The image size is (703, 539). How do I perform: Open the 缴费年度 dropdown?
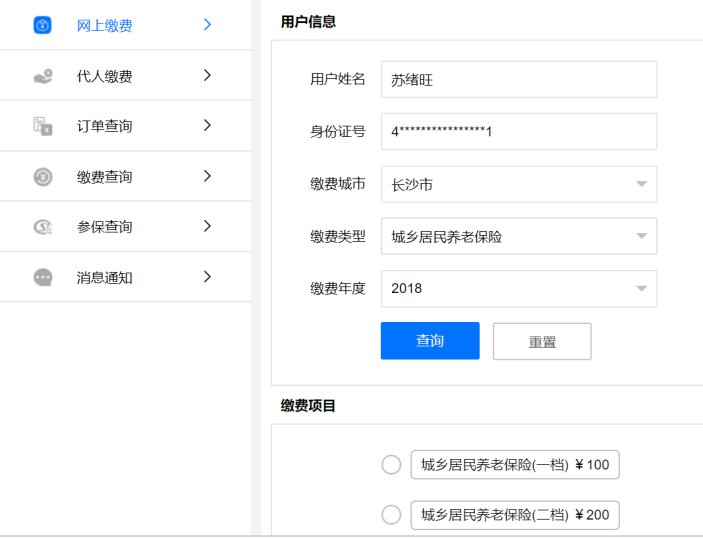coord(518,289)
